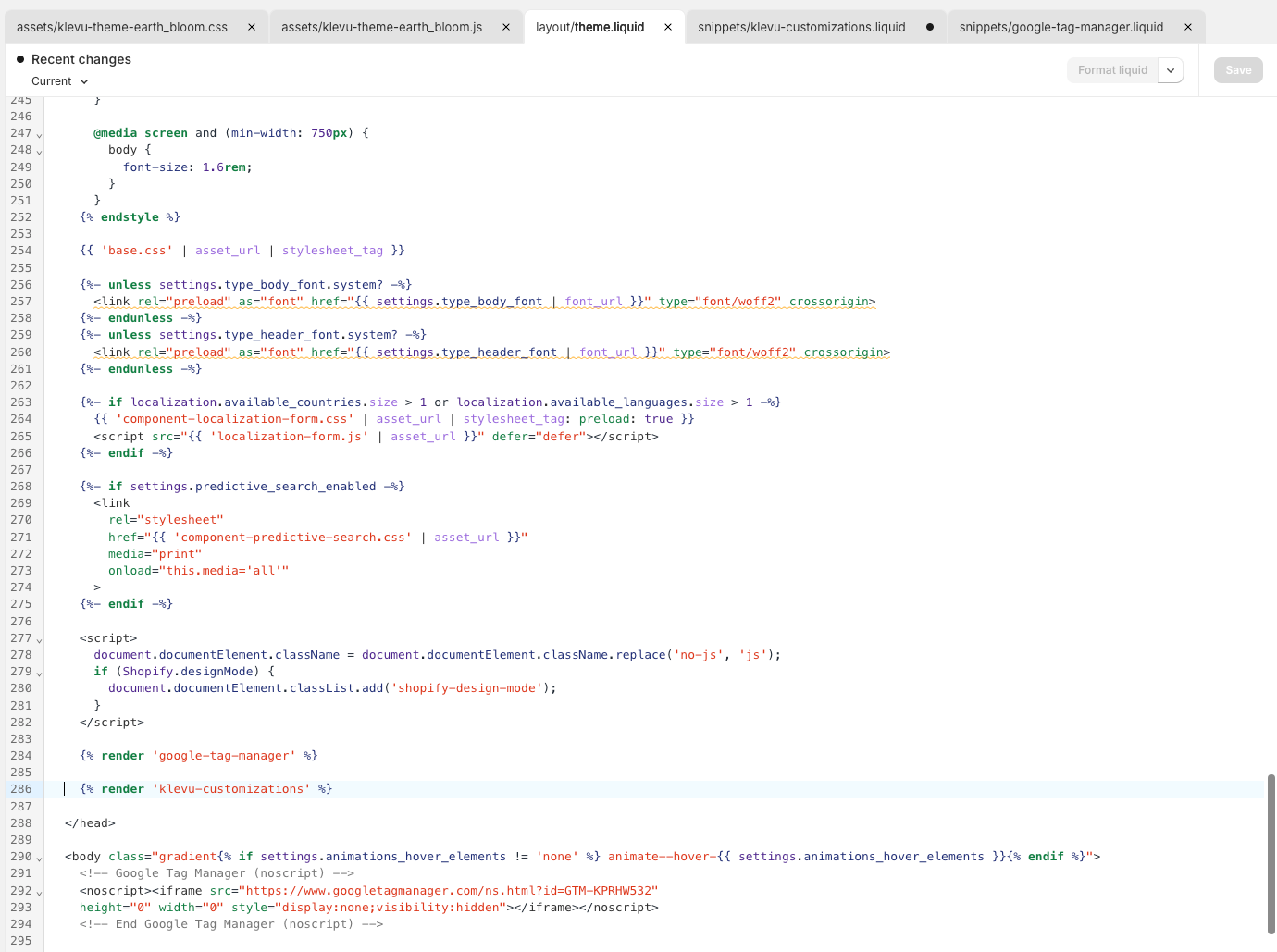
Task: Collapse code fold at line 247
Action: [x=39, y=135]
